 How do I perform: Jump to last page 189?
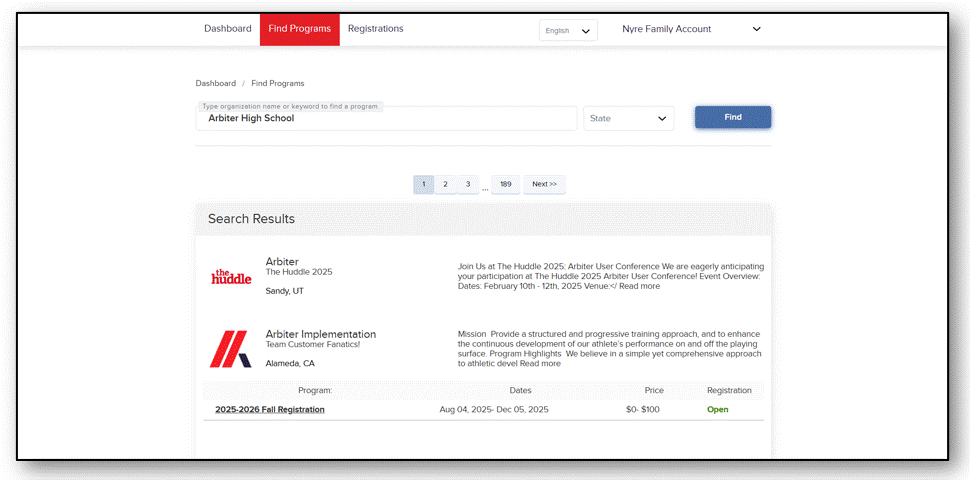[505, 184]
